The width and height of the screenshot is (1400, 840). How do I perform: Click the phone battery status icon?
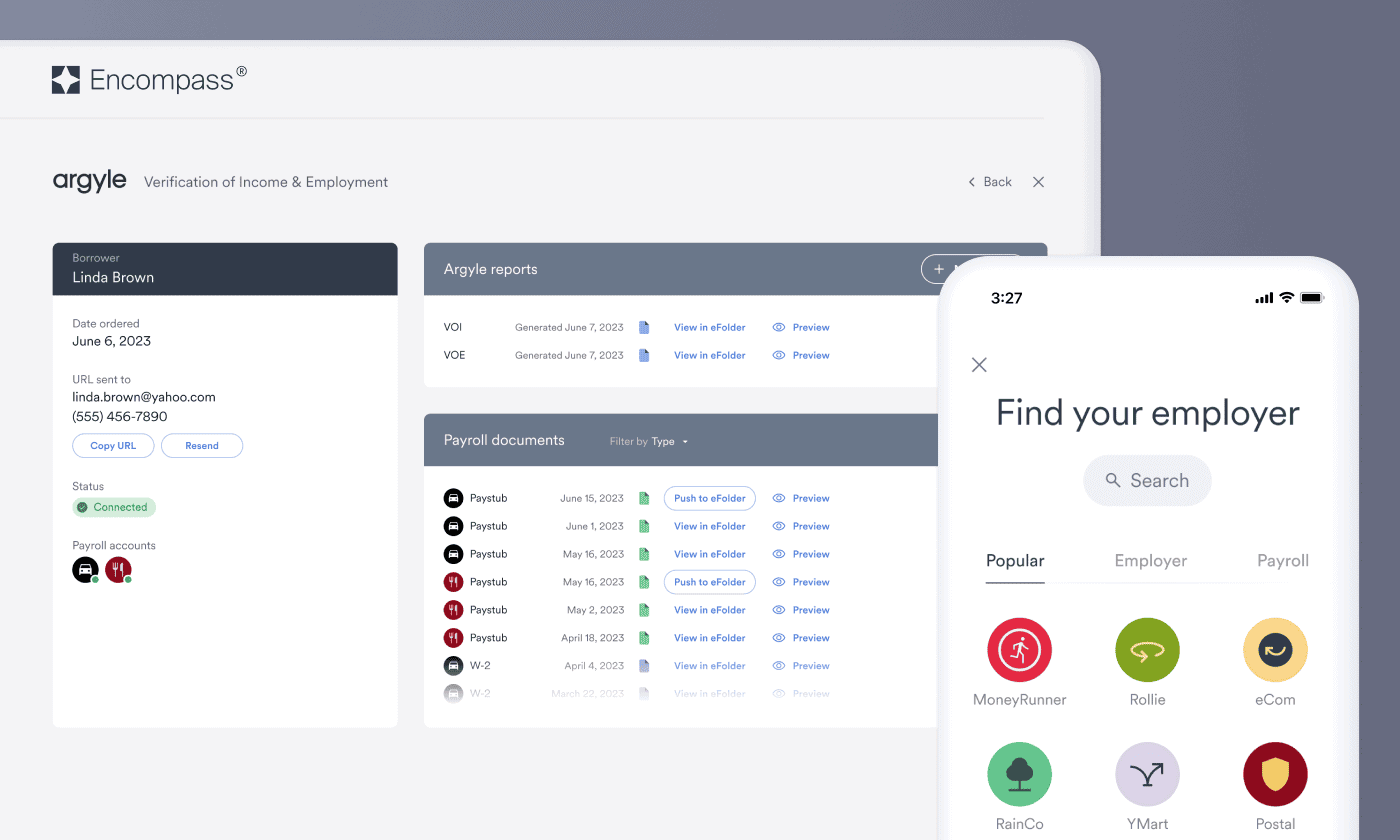[1313, 298]
